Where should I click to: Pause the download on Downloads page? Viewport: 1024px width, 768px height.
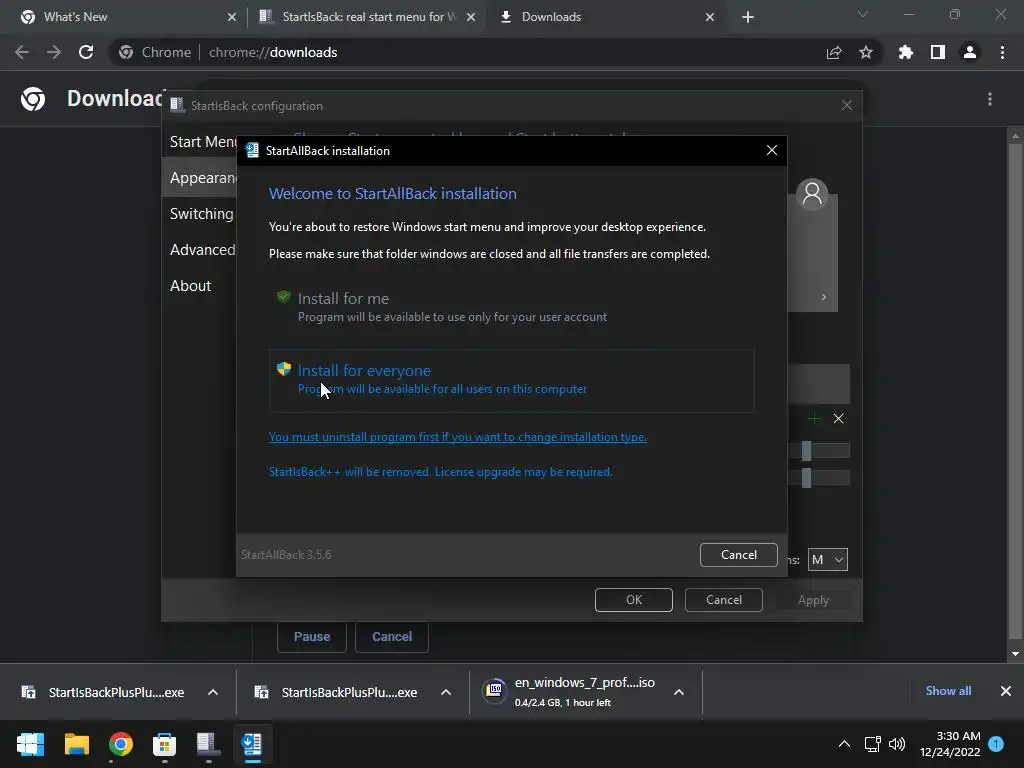pyautogui.click(x=312, y=636)
